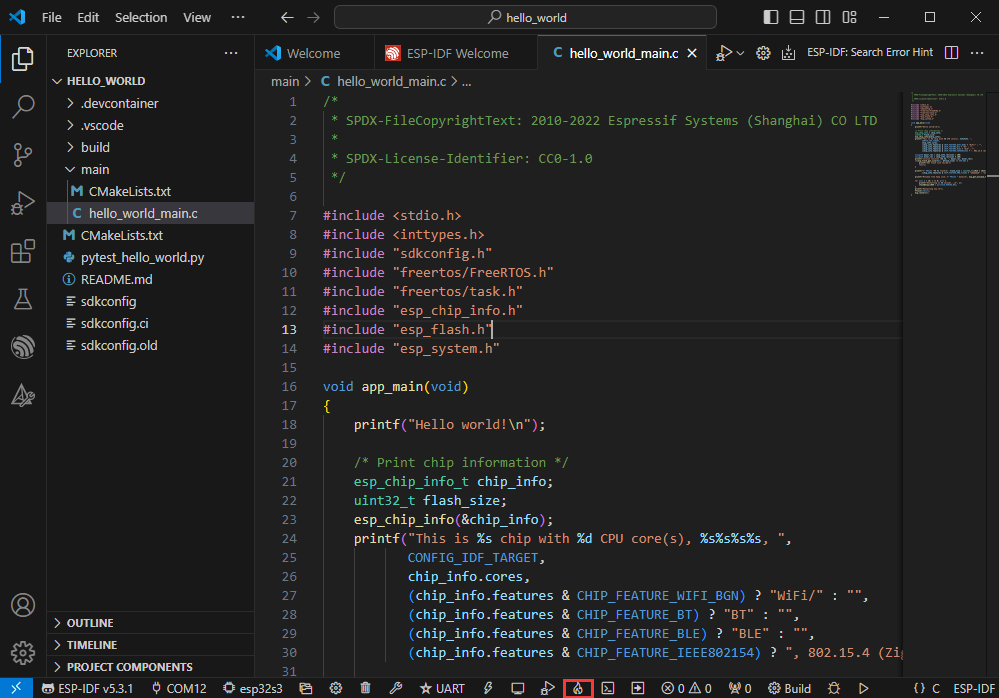Toggle the secondary side bar layout button
The width and height of the screenshot is (999, 698).
(x=822, y=17)
